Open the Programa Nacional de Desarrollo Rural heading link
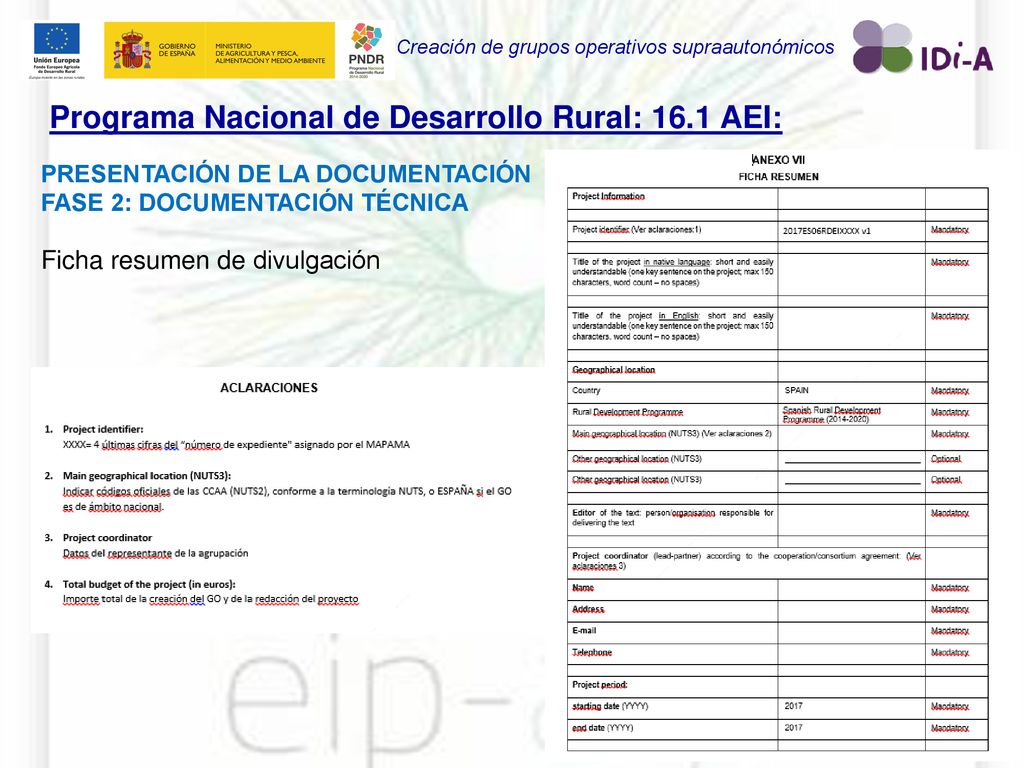The width and height of the screenshot is (1024, 768). click(416, 118)
